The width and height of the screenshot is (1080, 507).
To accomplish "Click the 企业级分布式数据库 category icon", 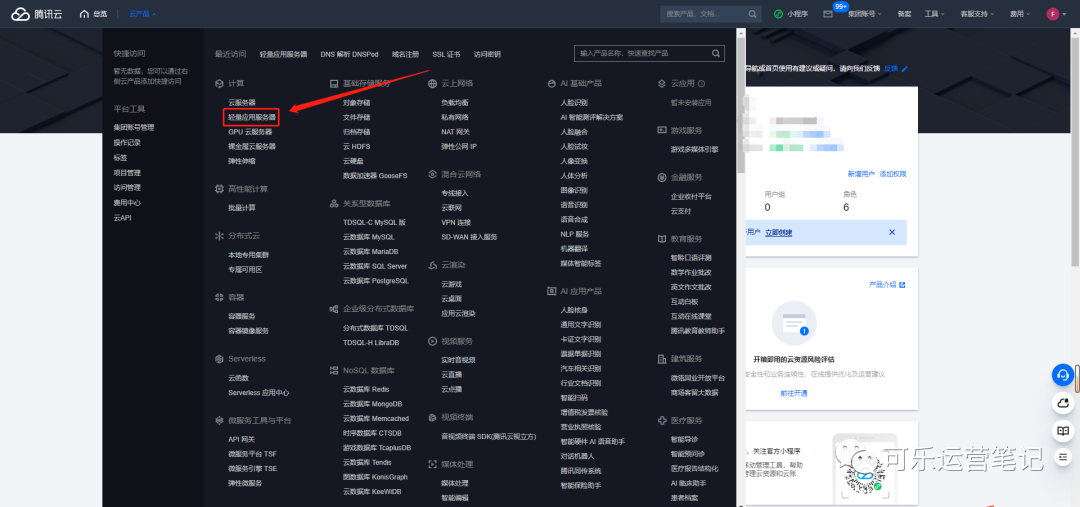I will click(x=334, y=309).
